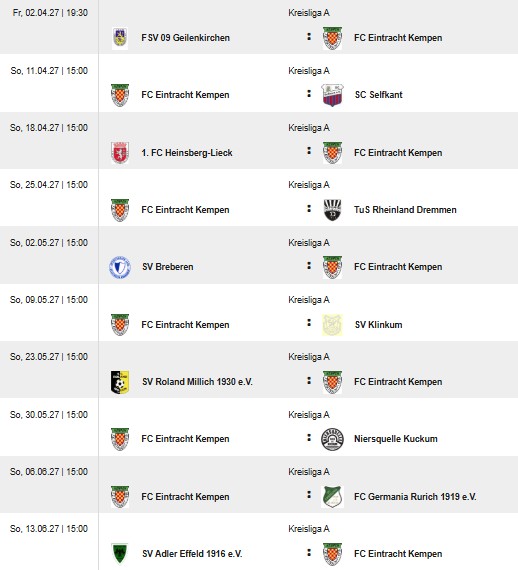518x570 pixels.
Task: Click the SV Roland Millich black-yellow crest
Action: click(x=120, y=382)
